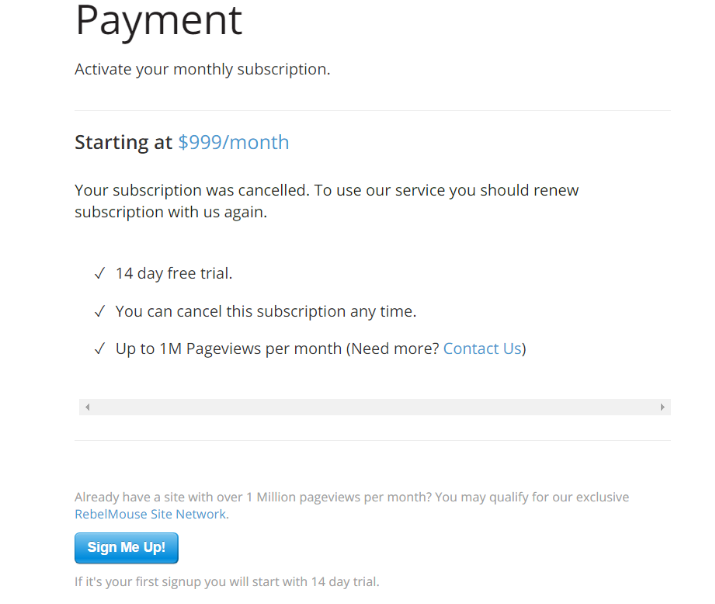
Task: Open the Contact Us link
Action: click(x=482, y=348)
